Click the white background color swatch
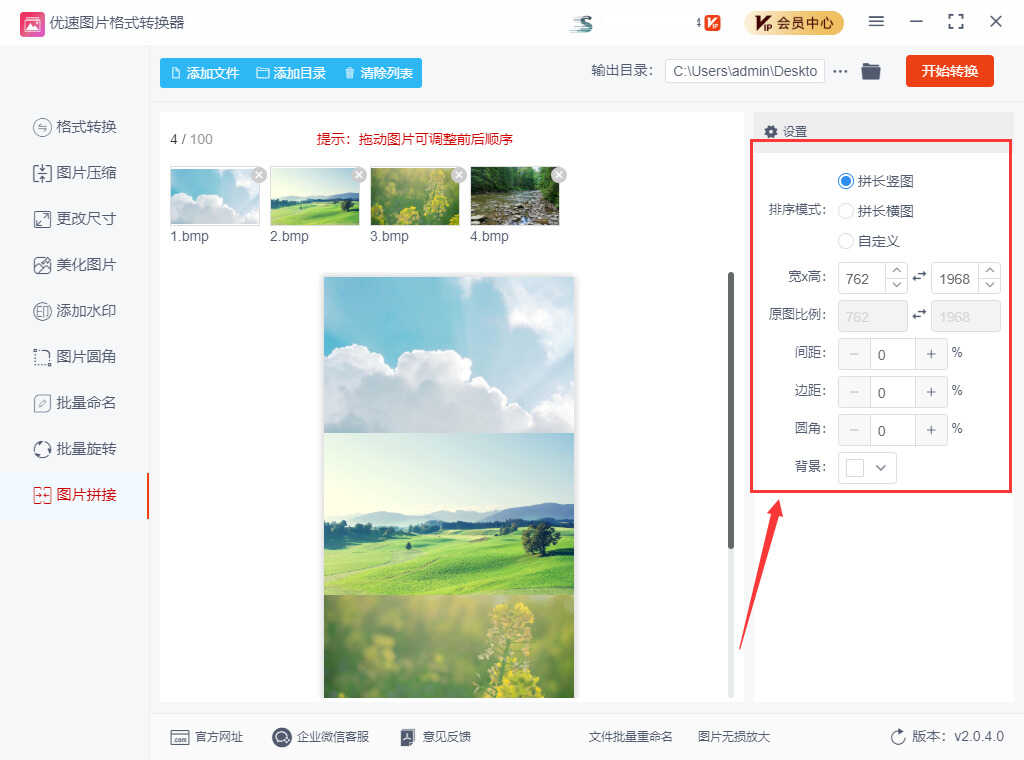Viewport: 1024px width, 760px height. click(x=855, y=468)
